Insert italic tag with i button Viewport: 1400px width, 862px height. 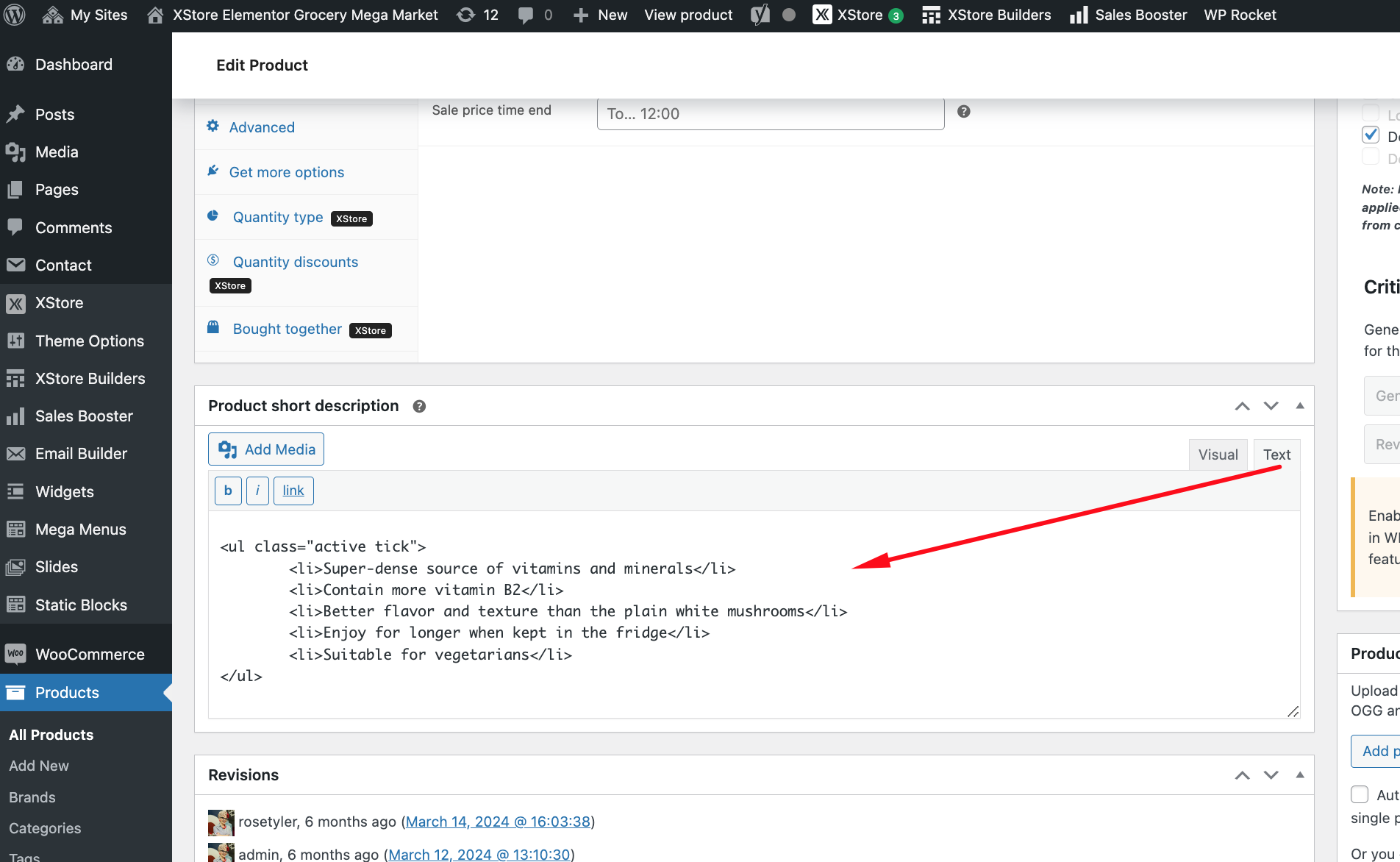[x=257, y=491]
